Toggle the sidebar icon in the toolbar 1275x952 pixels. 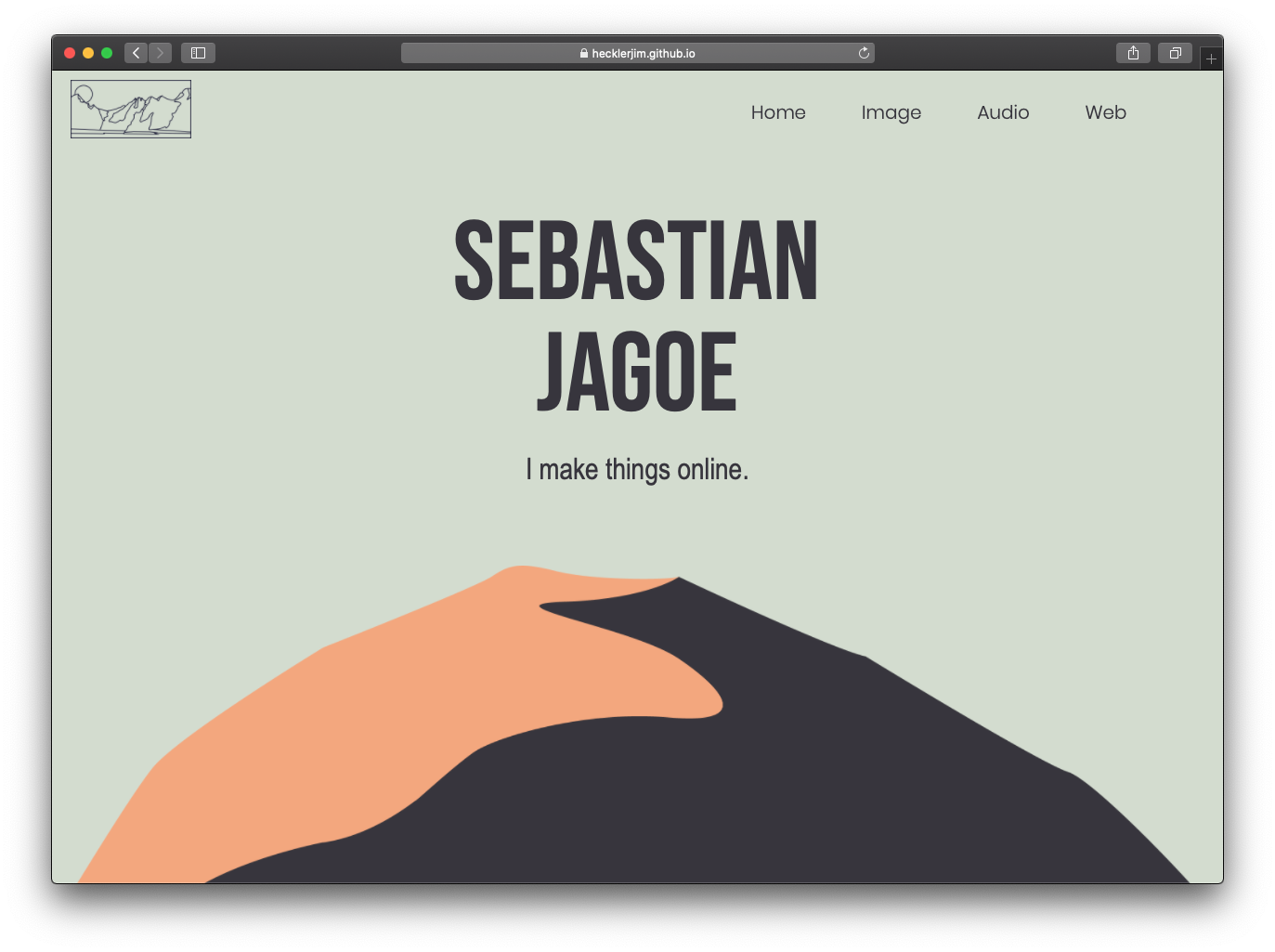click(x=197, y=53)
